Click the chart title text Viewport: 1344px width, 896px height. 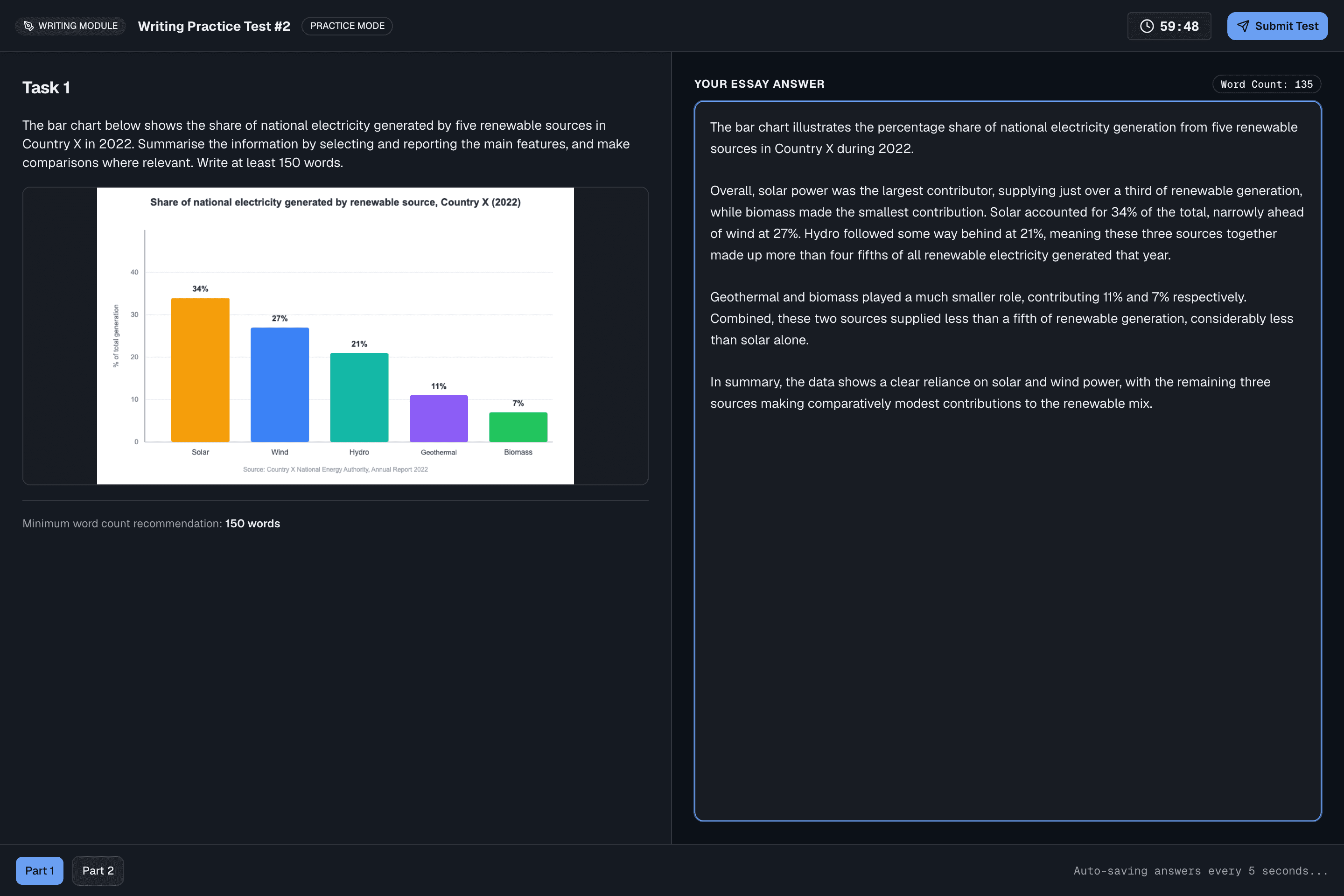[x=336, y=202]
